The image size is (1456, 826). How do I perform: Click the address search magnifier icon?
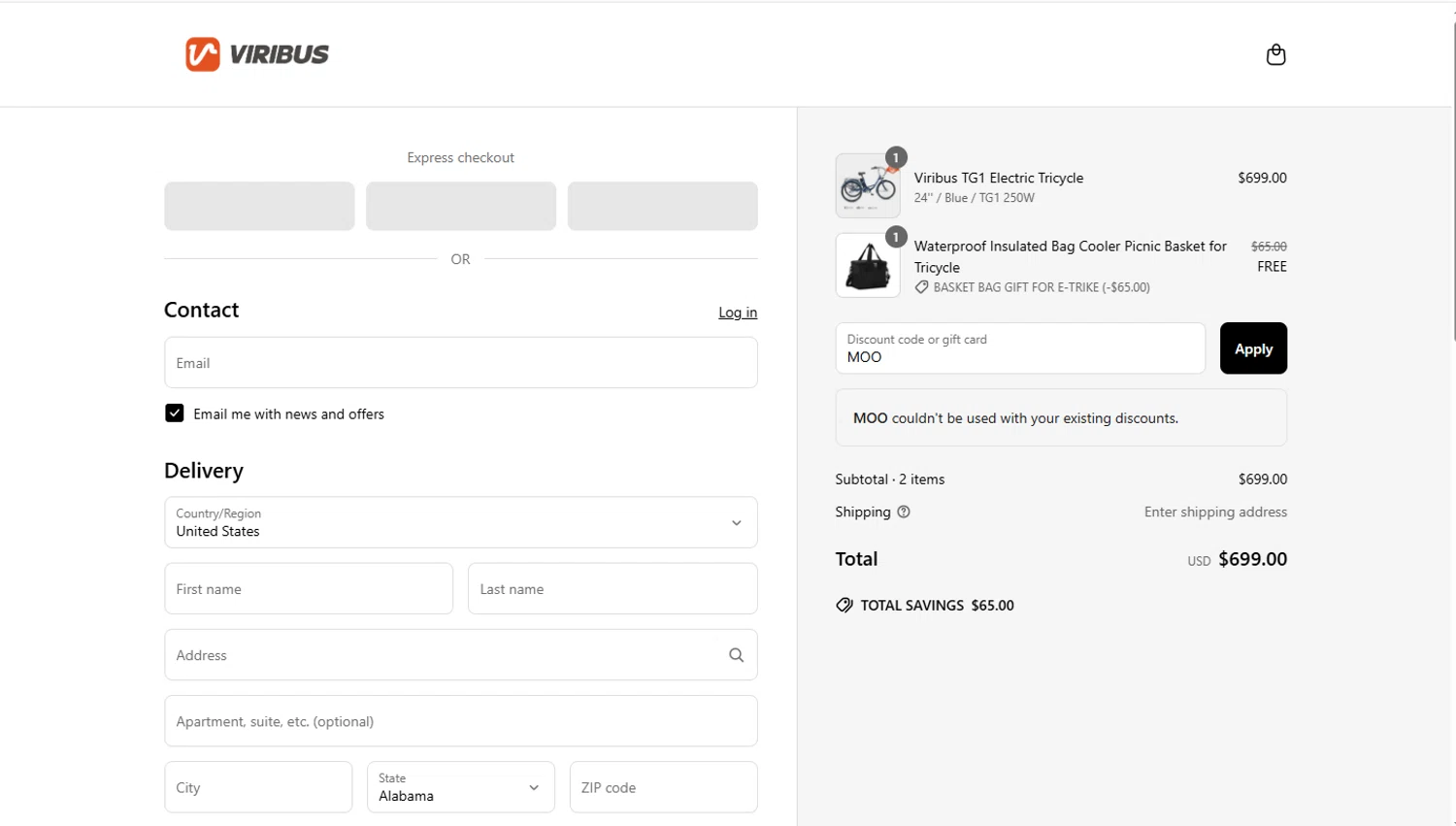pos(736,655)
